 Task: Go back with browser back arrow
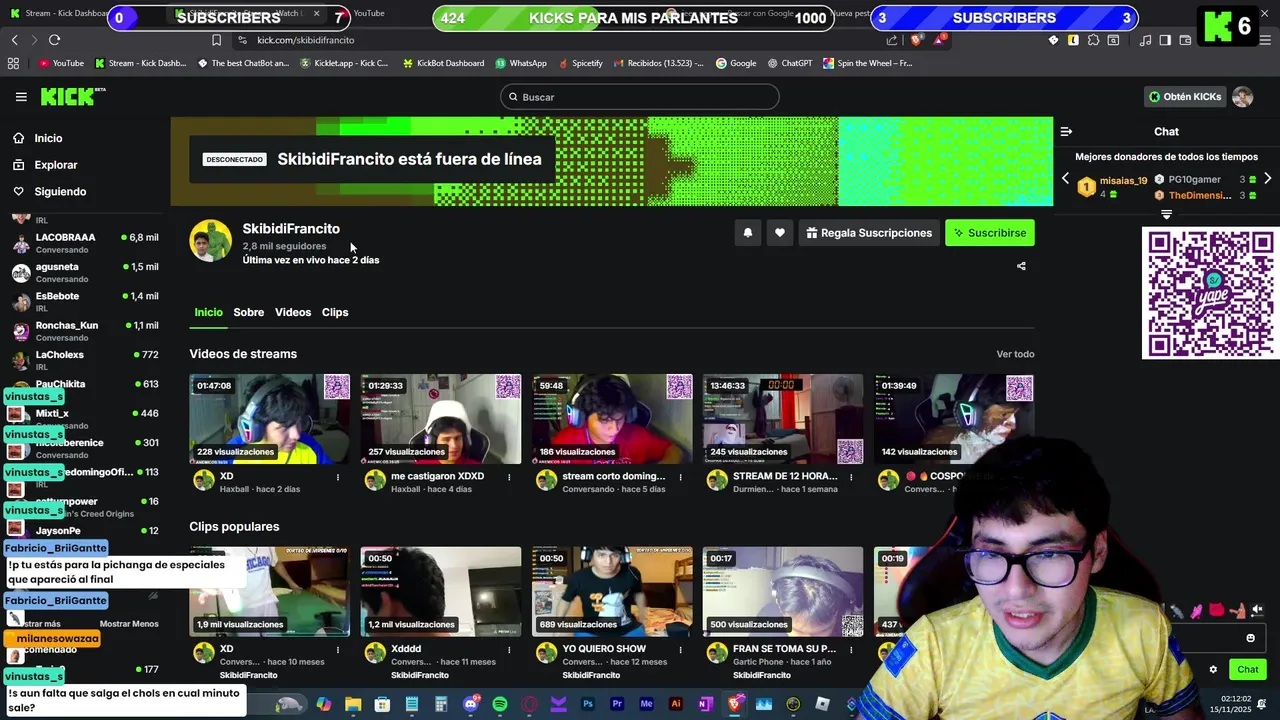[x=14, y=40]
